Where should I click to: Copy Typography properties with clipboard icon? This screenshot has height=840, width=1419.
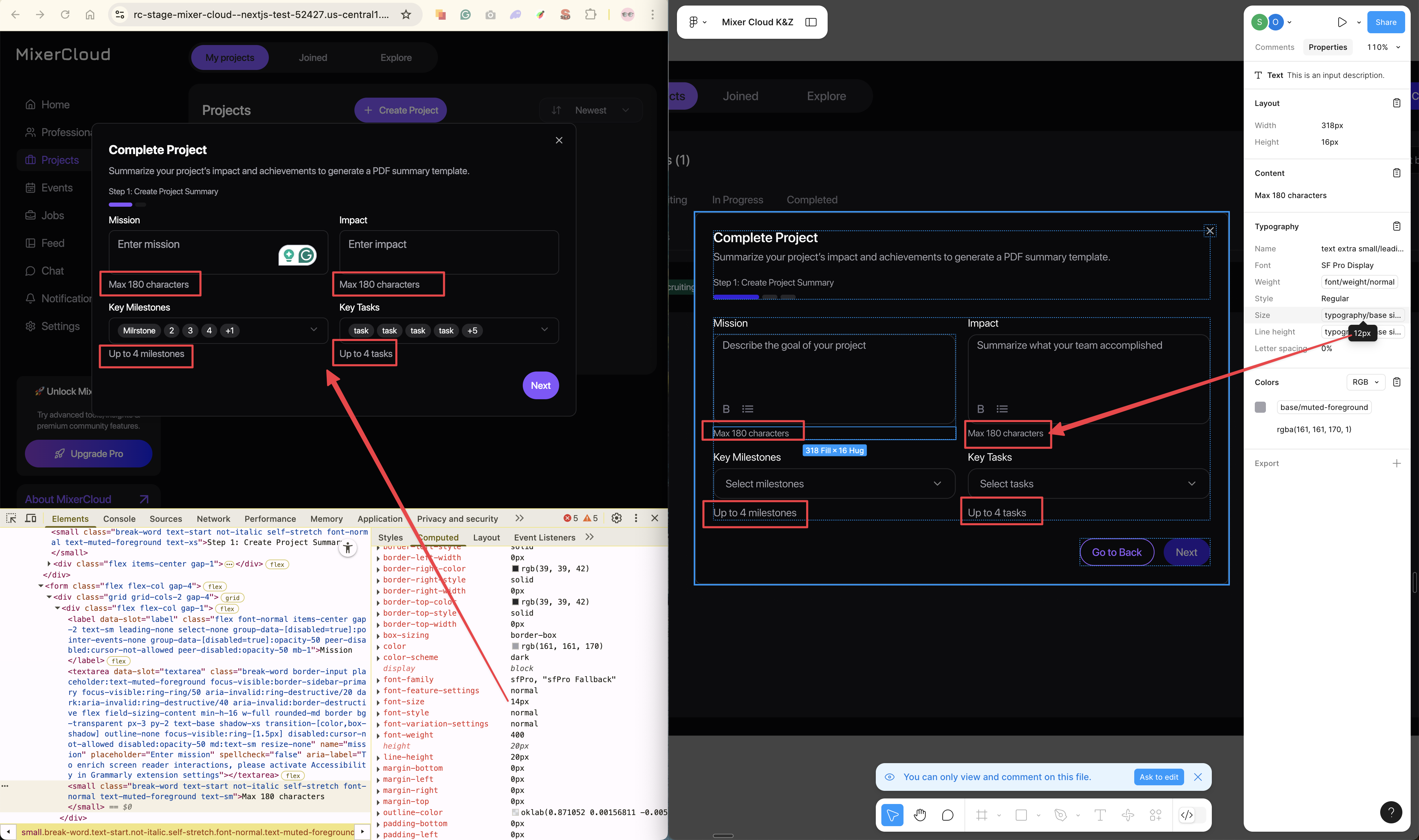coord(1396,226)
